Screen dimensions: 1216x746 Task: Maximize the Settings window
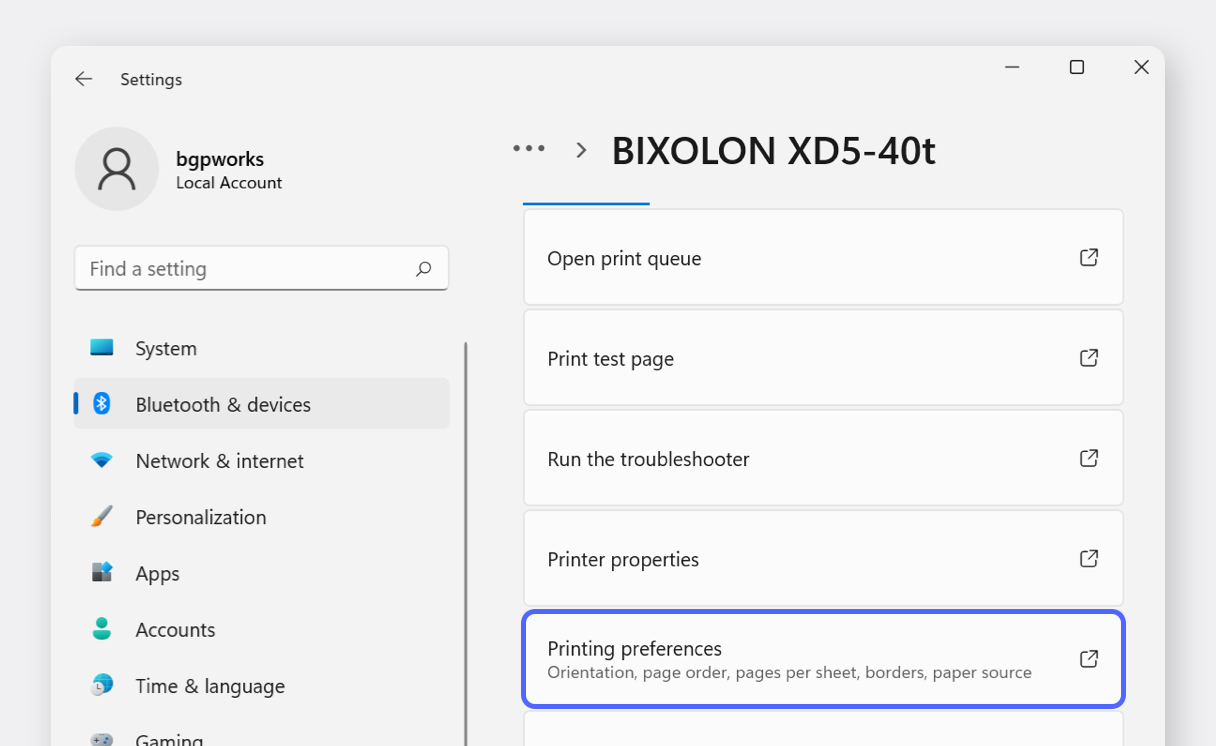[x=1077, y=67]
